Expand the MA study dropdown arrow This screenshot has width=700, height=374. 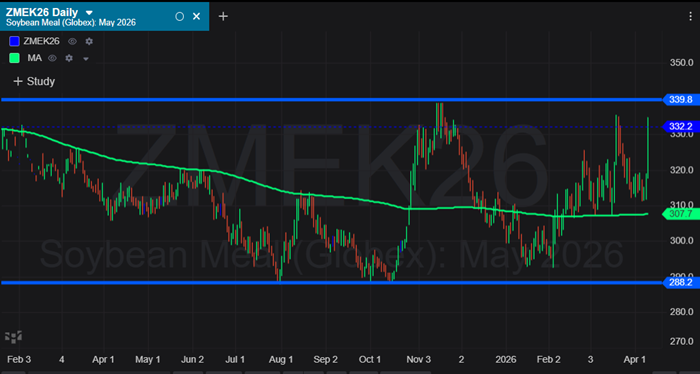[x=86, y=58]
